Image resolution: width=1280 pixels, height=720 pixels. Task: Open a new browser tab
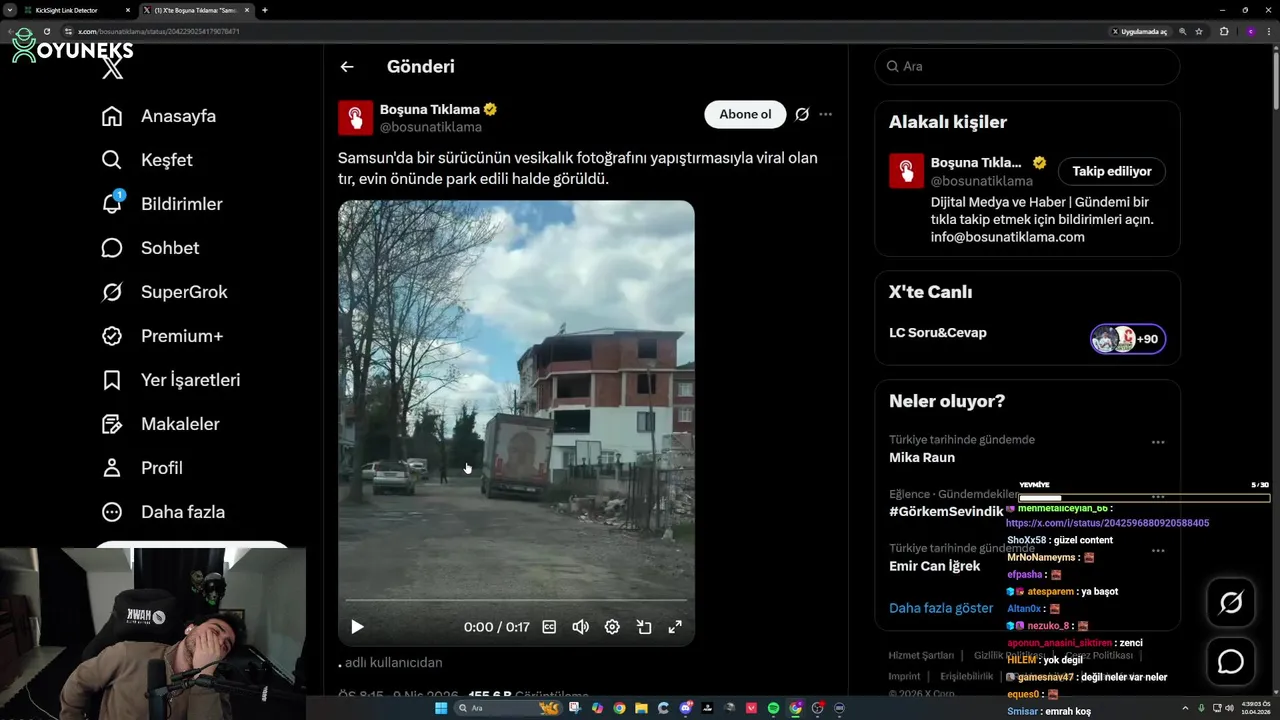click(264, 10)
